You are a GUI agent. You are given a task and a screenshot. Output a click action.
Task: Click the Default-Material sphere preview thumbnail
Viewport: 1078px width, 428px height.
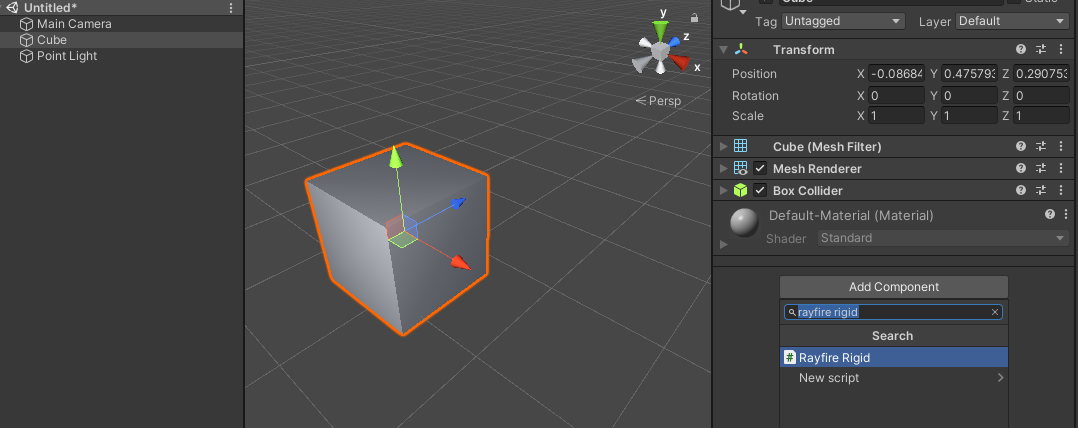pyautogui.click(x=744, y=223)
